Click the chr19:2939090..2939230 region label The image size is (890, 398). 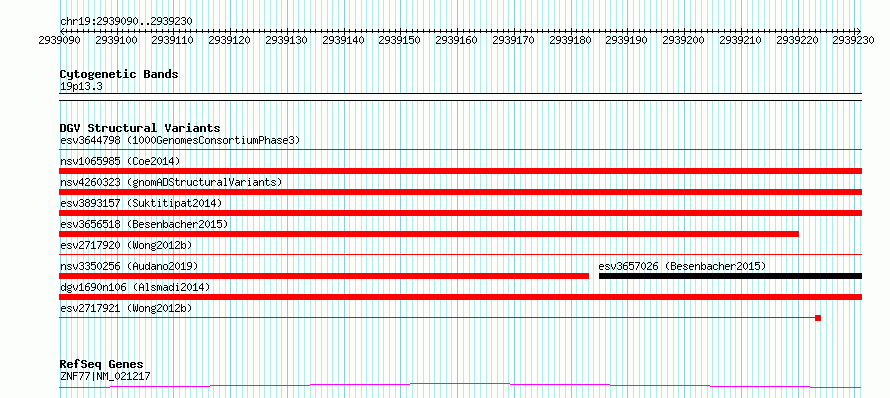126,21
